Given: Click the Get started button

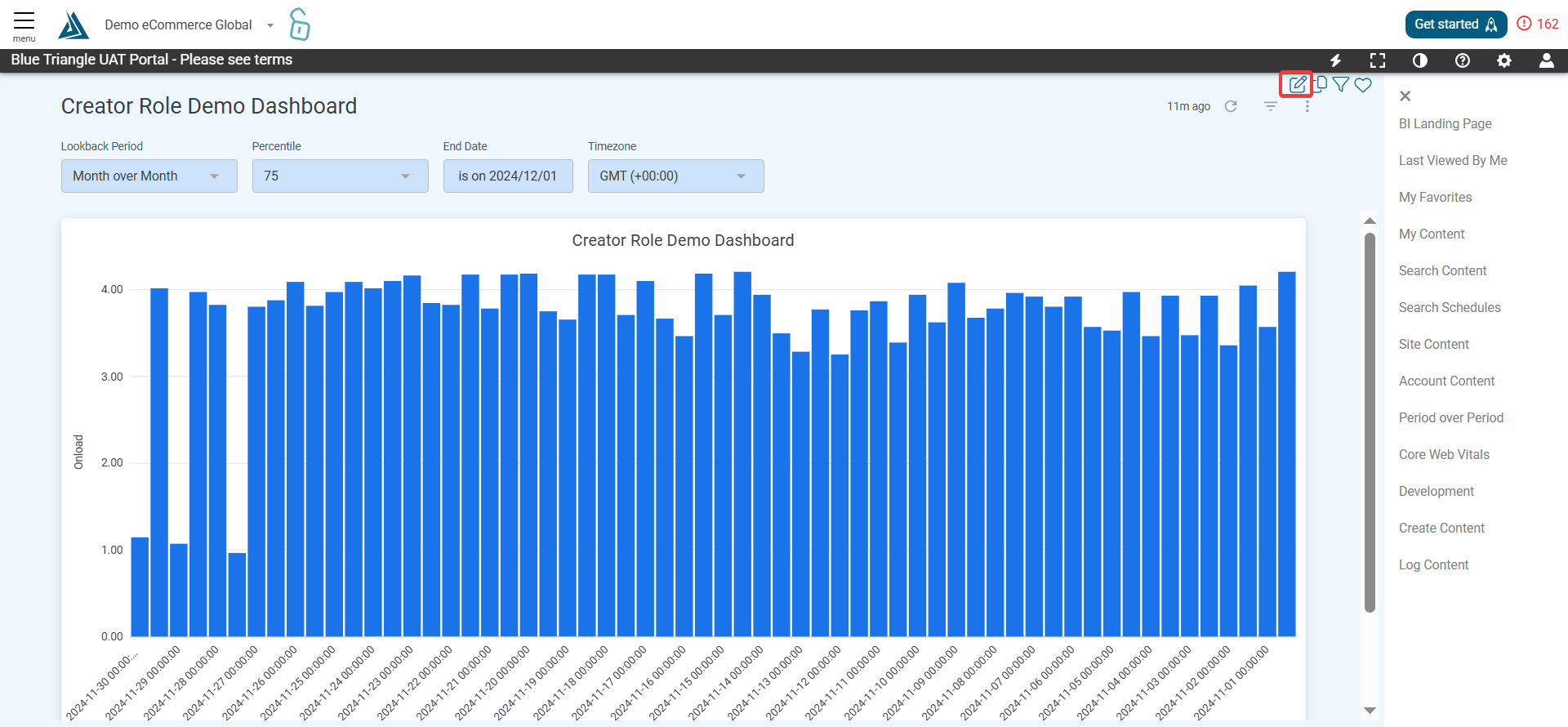Looking at the screenshot, I should (x=1456, y=25).
